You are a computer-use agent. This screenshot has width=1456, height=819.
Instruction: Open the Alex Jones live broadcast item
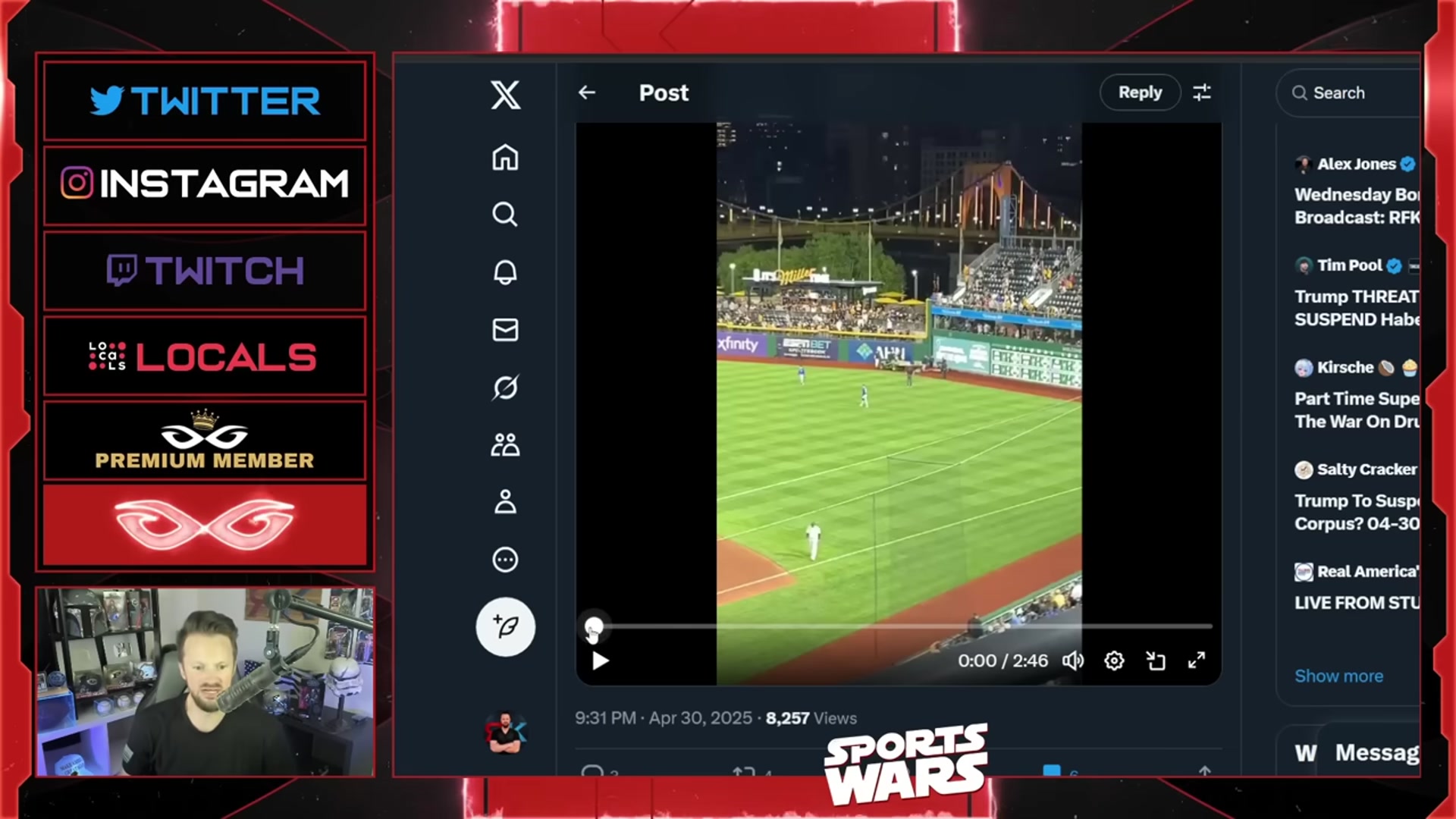(1356, 191)
